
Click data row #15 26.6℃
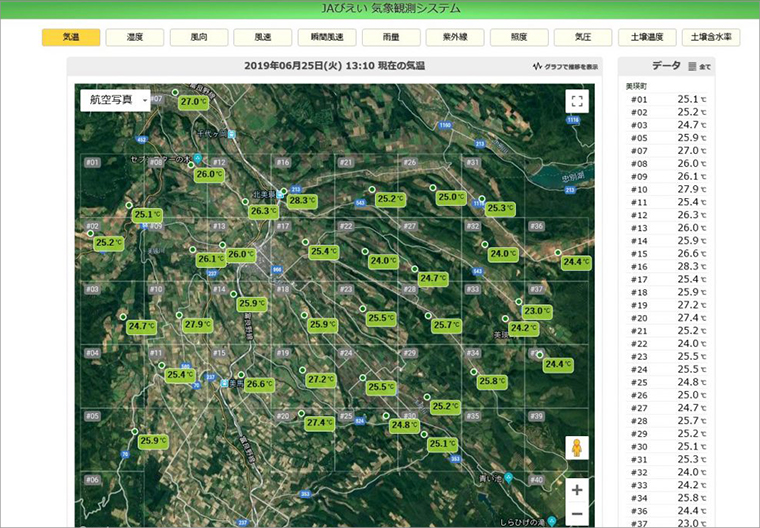(x=667, y=254)
